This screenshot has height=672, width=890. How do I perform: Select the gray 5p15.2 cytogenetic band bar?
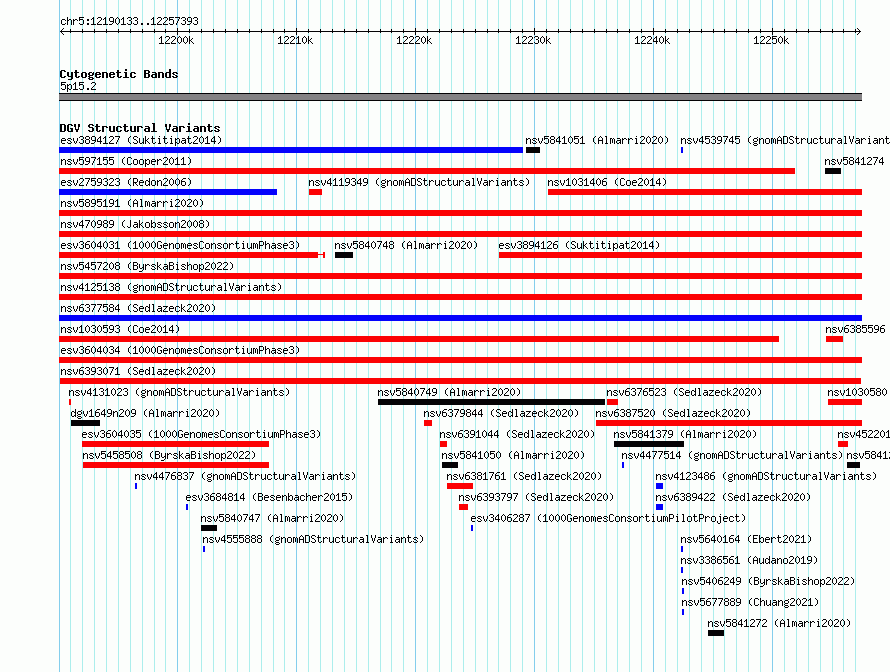coord(461,97)
